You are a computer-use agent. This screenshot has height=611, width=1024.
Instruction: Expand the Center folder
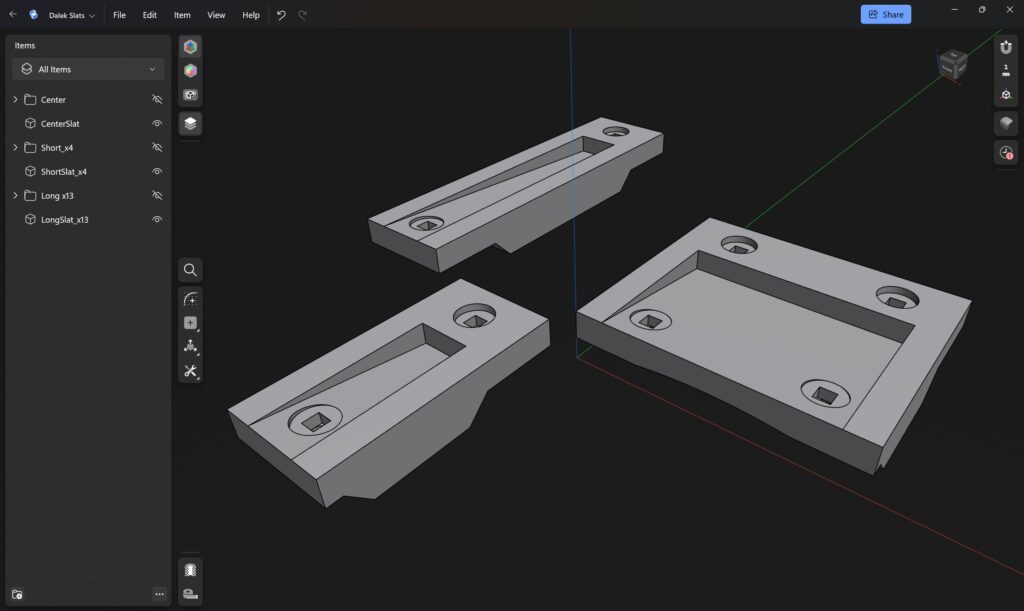click(x=15, y=100)
